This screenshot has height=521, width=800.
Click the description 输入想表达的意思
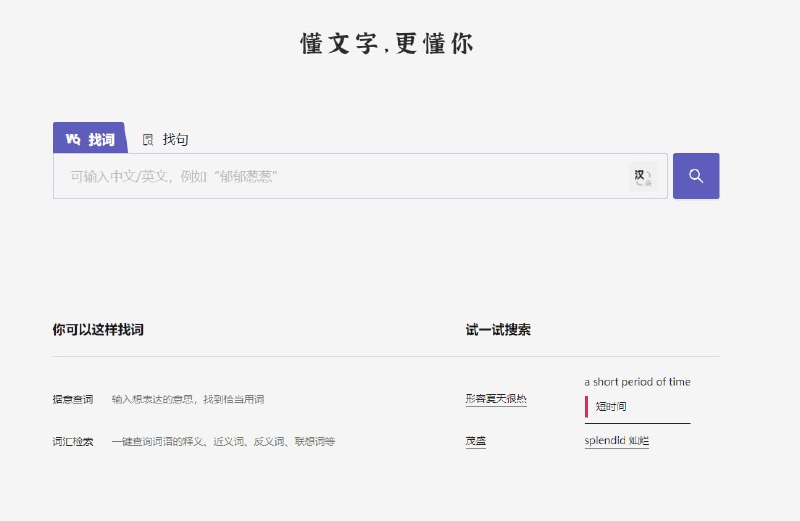pos(188,399)
